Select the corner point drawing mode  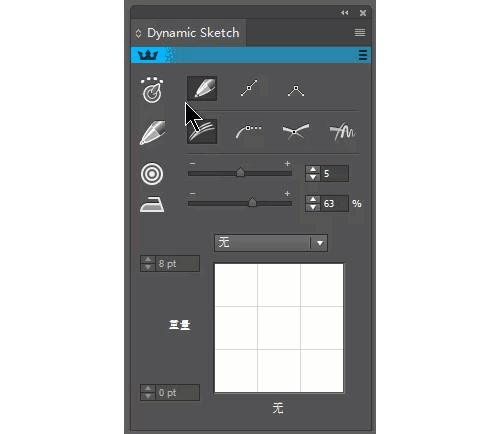pyautogui.click(x=296, y=91)
